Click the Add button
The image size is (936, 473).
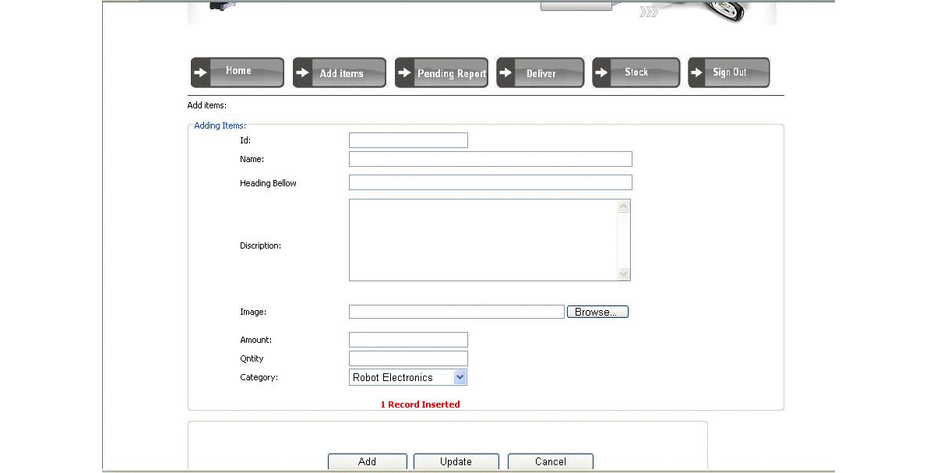(367, 462)
